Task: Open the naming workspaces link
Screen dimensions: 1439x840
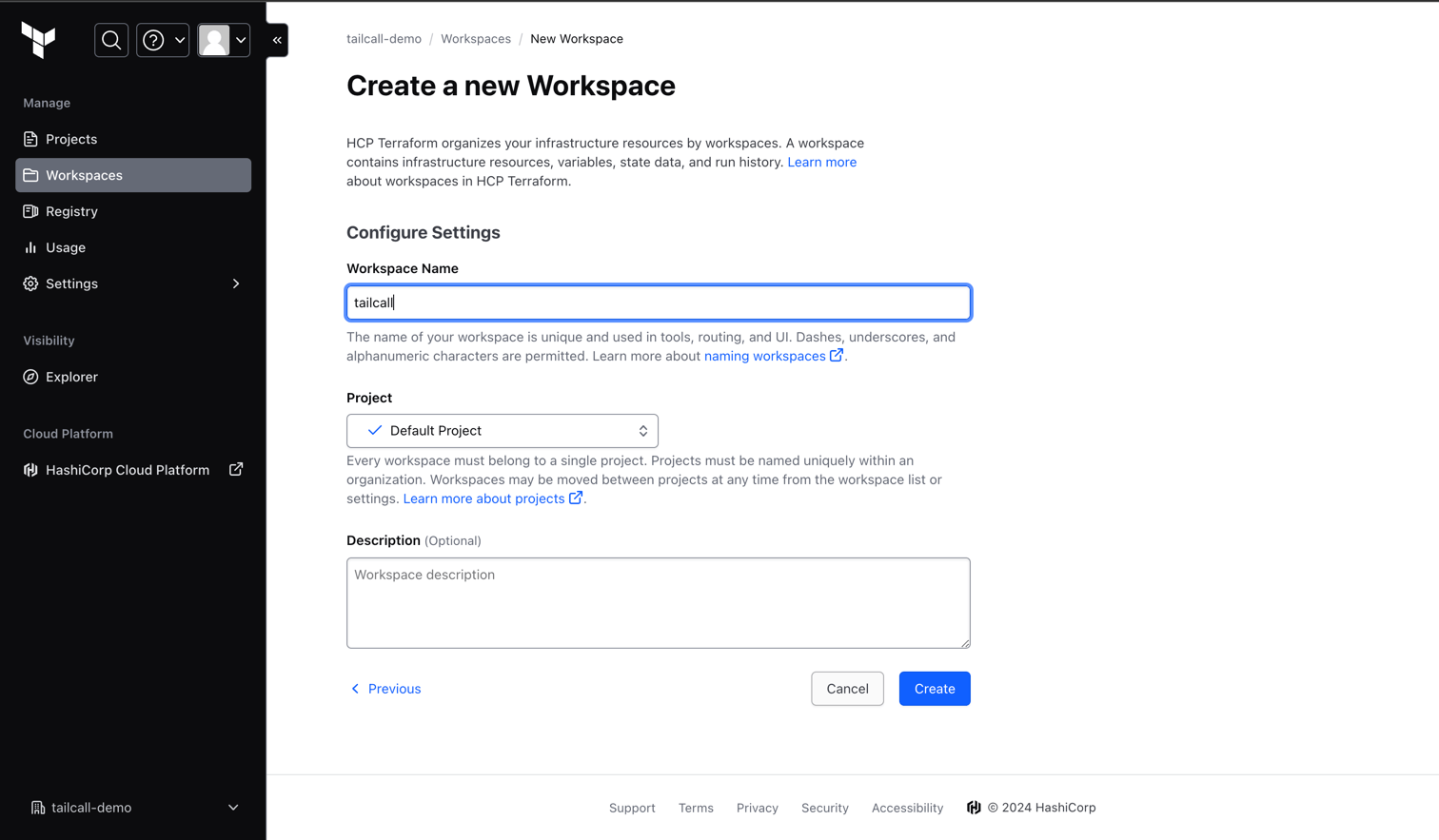Action: pyautogui.click(x=765, y=355)
